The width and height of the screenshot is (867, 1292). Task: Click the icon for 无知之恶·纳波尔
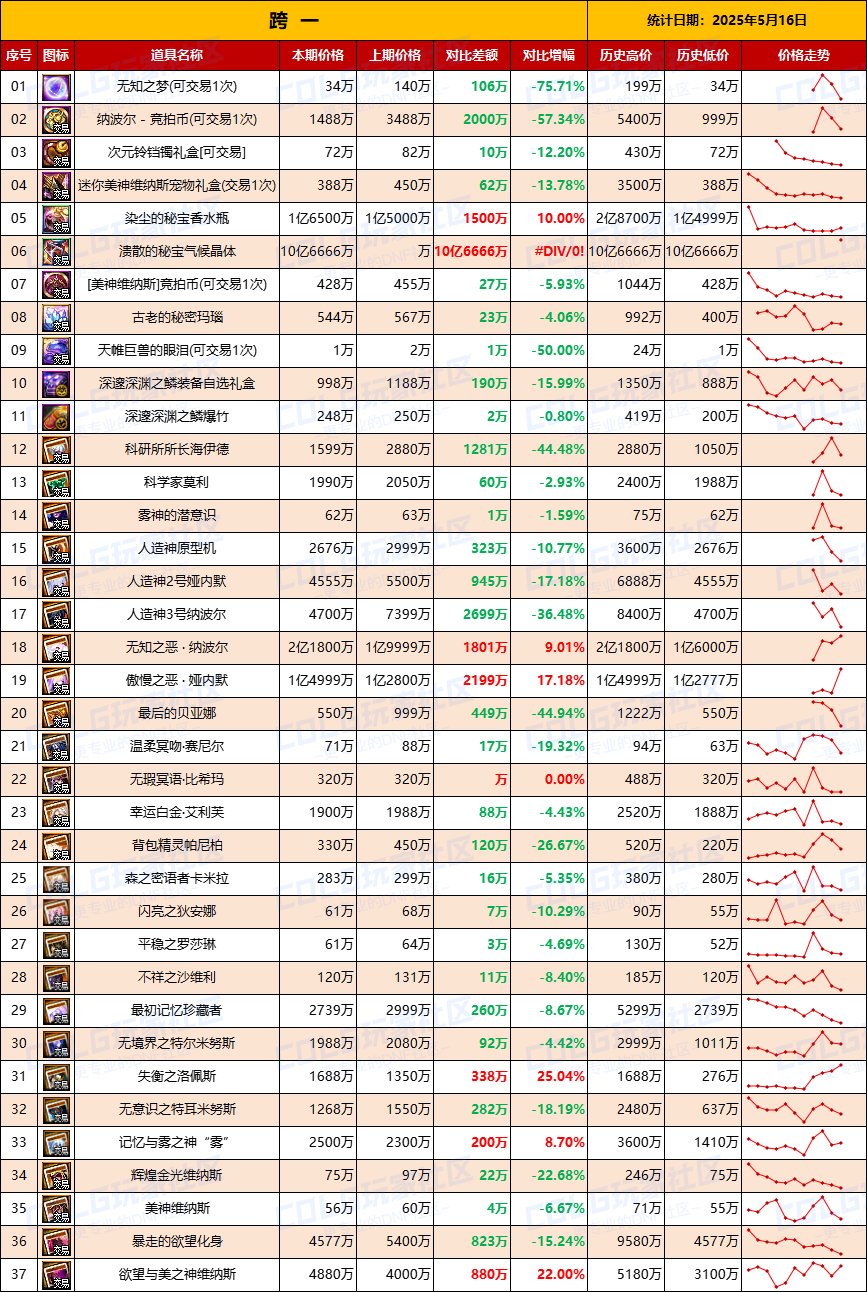tap(56, 648)
